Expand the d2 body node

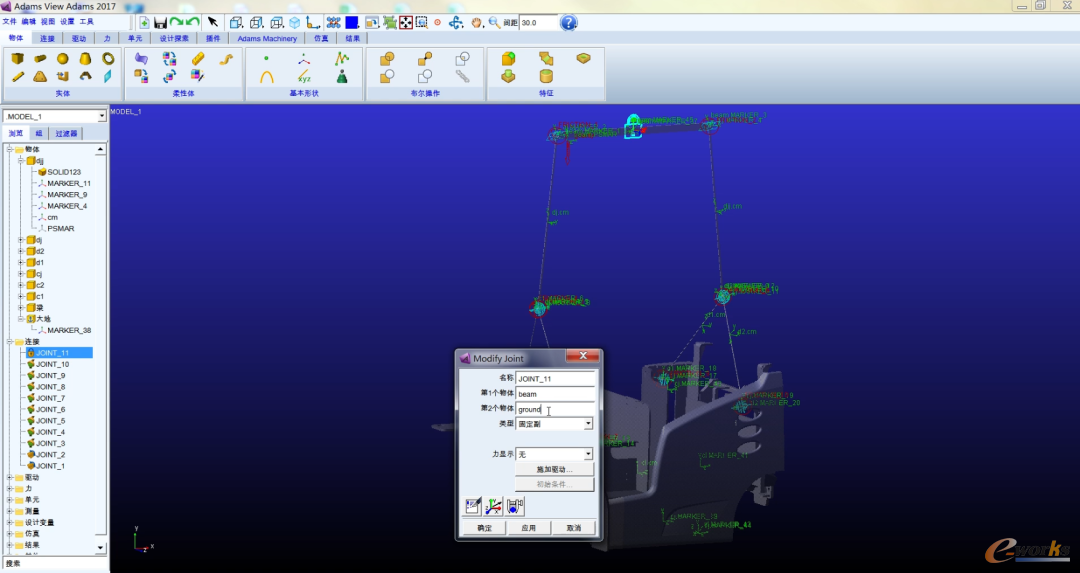pyautogui.click(x=21, y=251)
